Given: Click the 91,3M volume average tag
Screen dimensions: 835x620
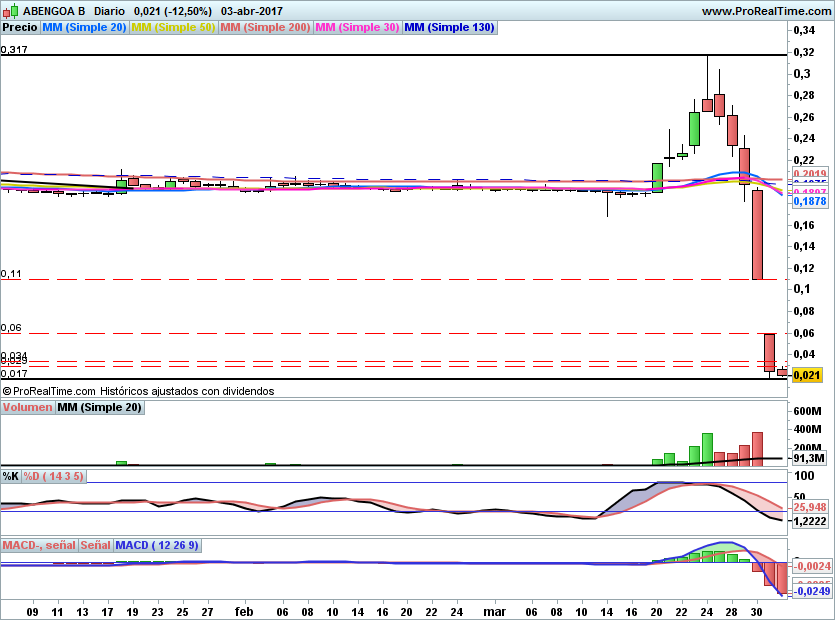Looking at the screenshot, I should click(x=809, y=458).
